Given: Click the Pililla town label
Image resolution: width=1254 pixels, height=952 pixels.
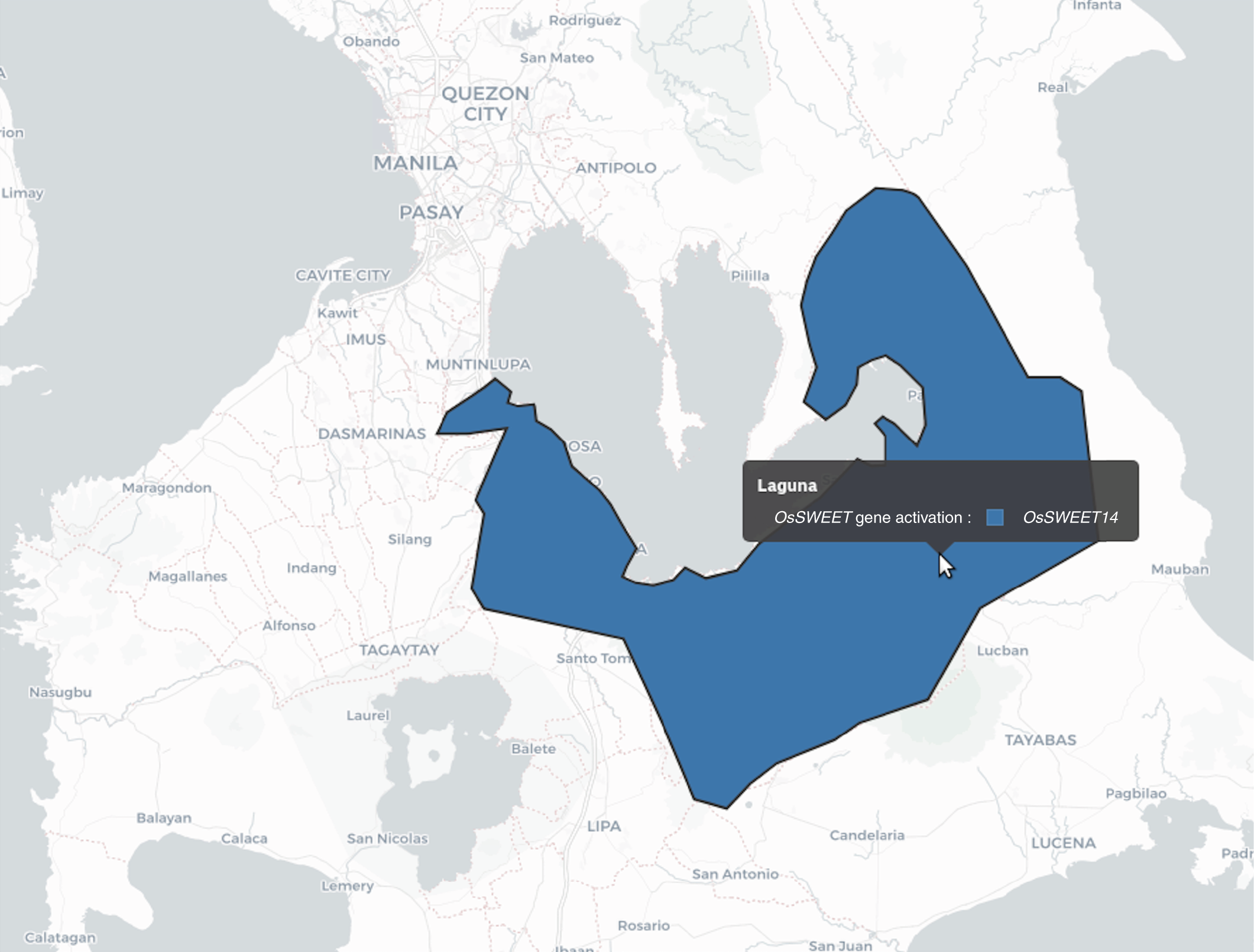Looking at the screenshot, I should [750, 276].
